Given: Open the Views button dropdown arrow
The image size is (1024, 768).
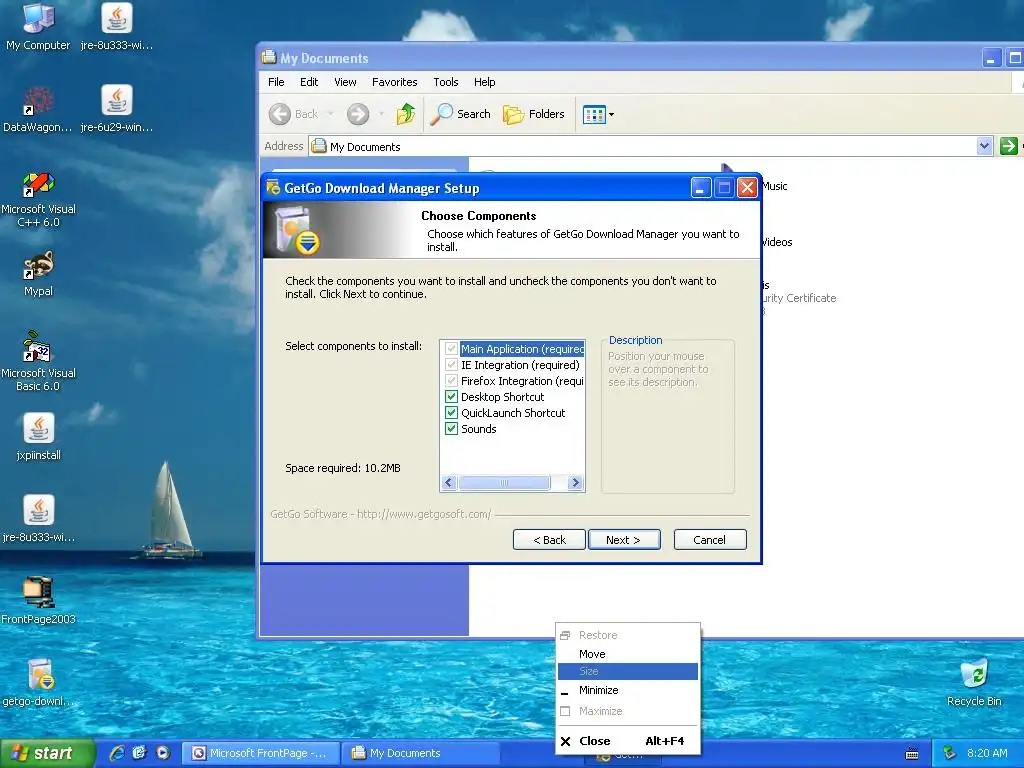Looking at the screenshot, I should click(x=611, y=115).
